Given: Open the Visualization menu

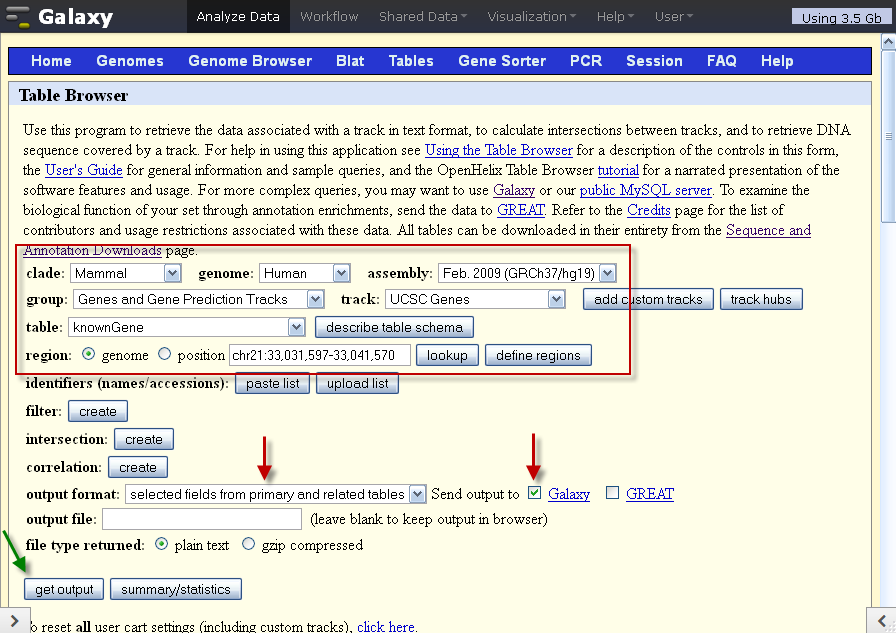Looking at the screenshot, I should tap(531, 17).
